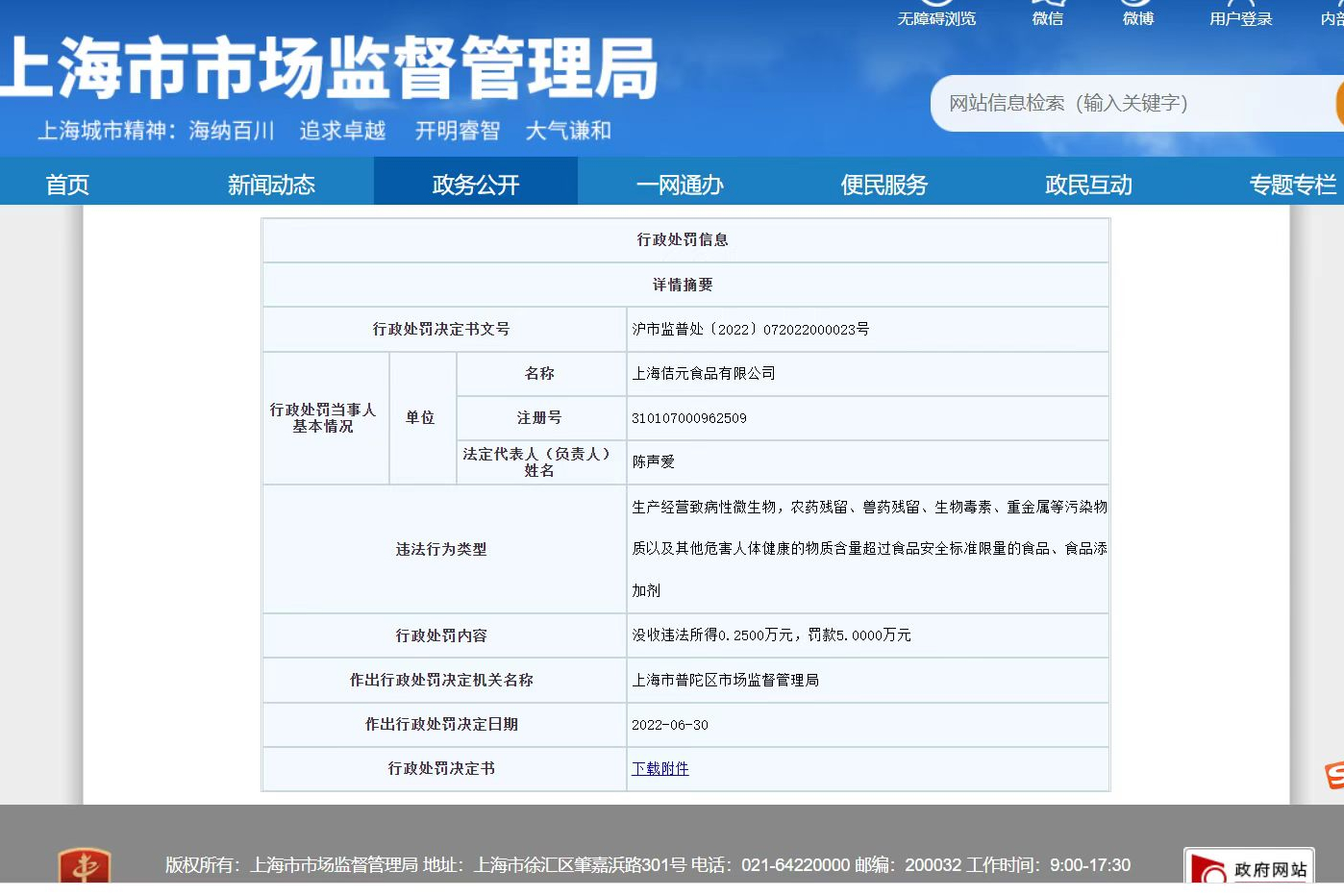Click the 注册号 field label
This screenshot has width=1344, height=896.
[x=539, y=417]
